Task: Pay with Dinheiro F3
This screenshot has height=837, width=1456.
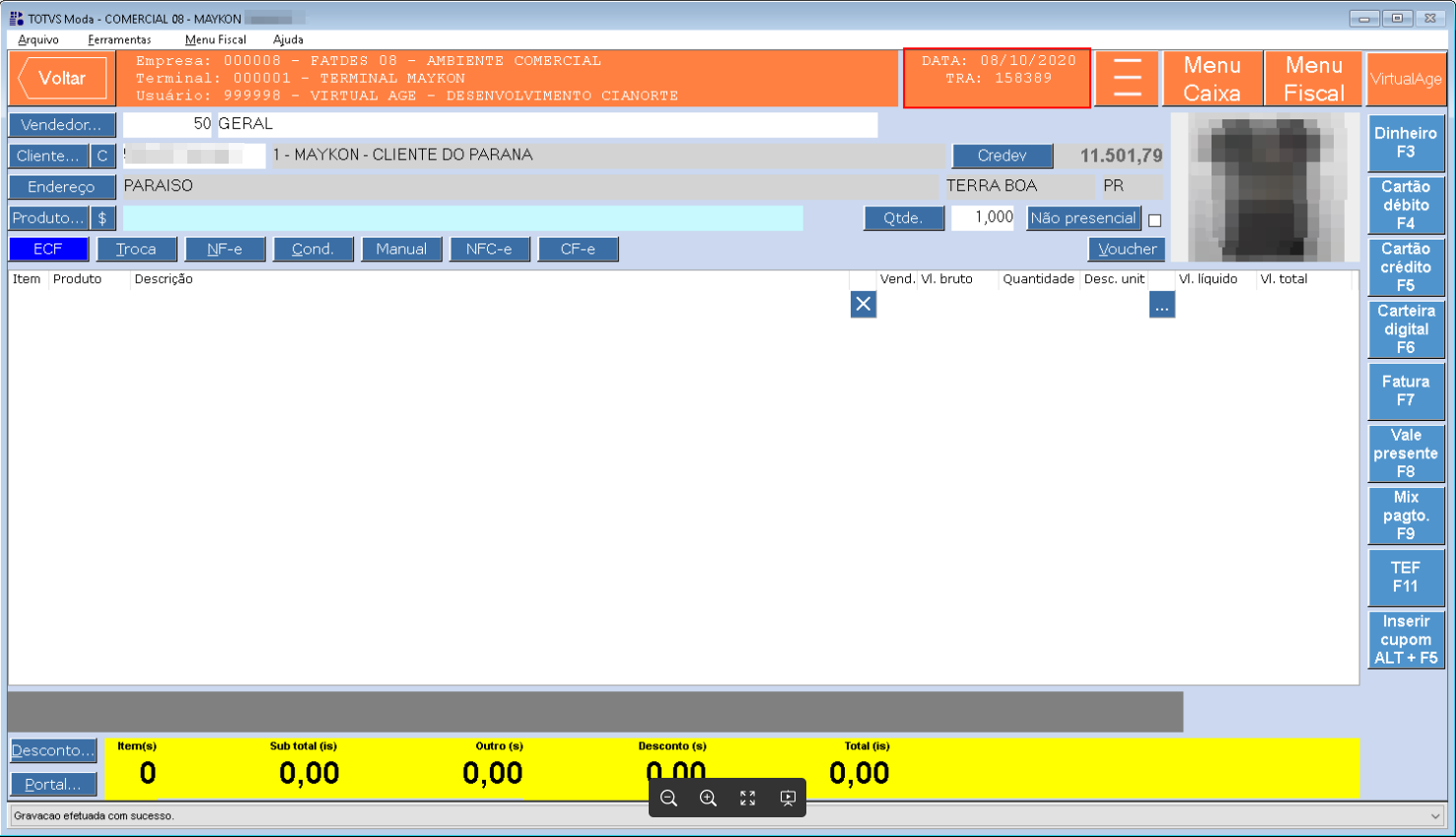Action: [x=1406, y=143]
